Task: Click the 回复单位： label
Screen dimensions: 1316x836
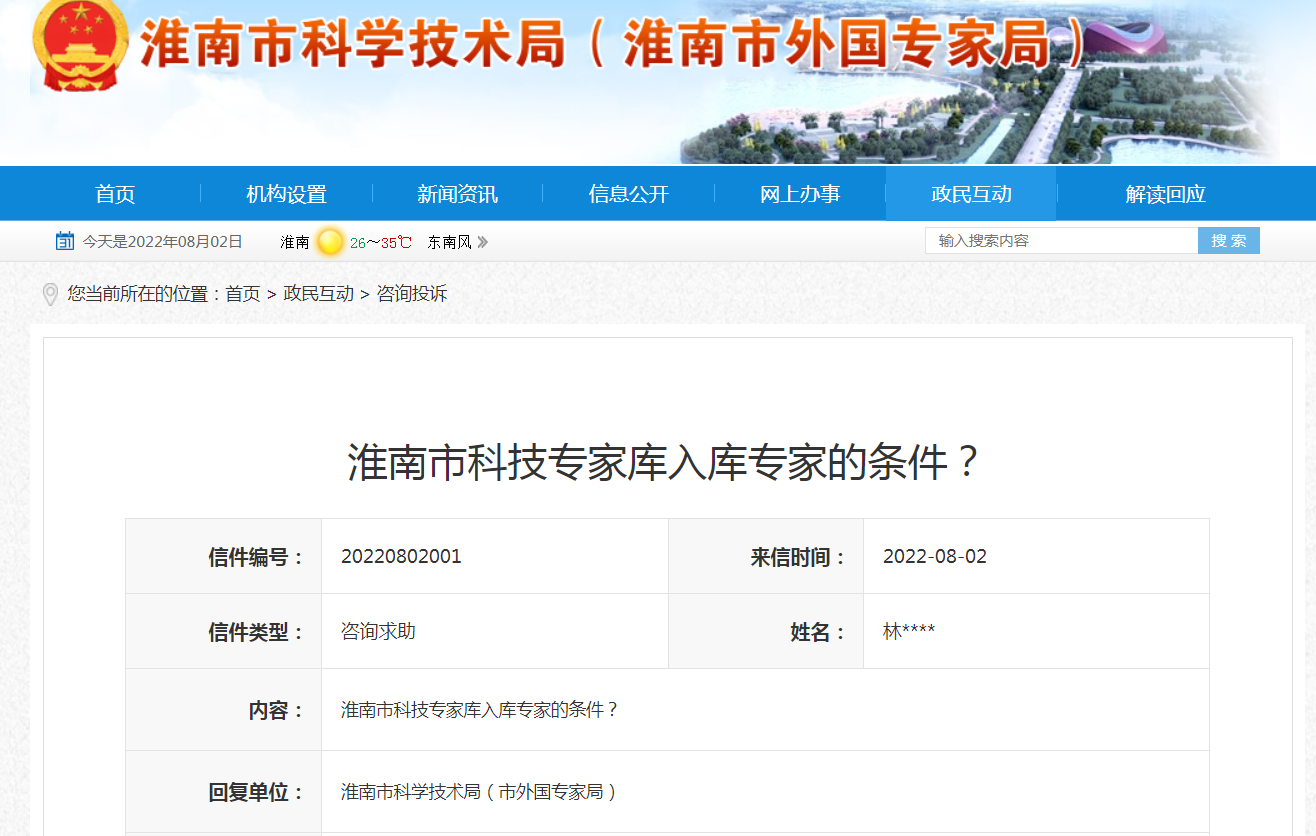Action: [256, 792]
